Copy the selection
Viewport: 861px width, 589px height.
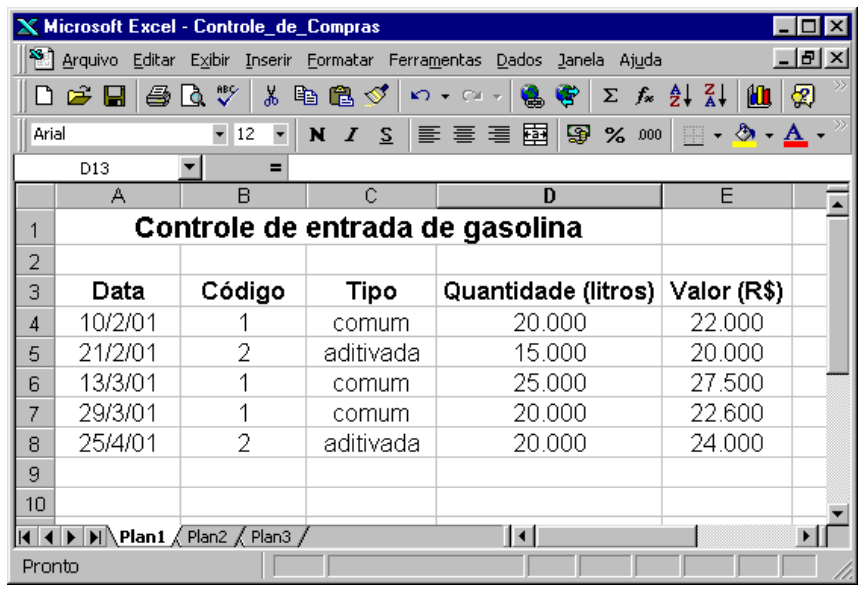pyautogui.click(x=305, y=97)
